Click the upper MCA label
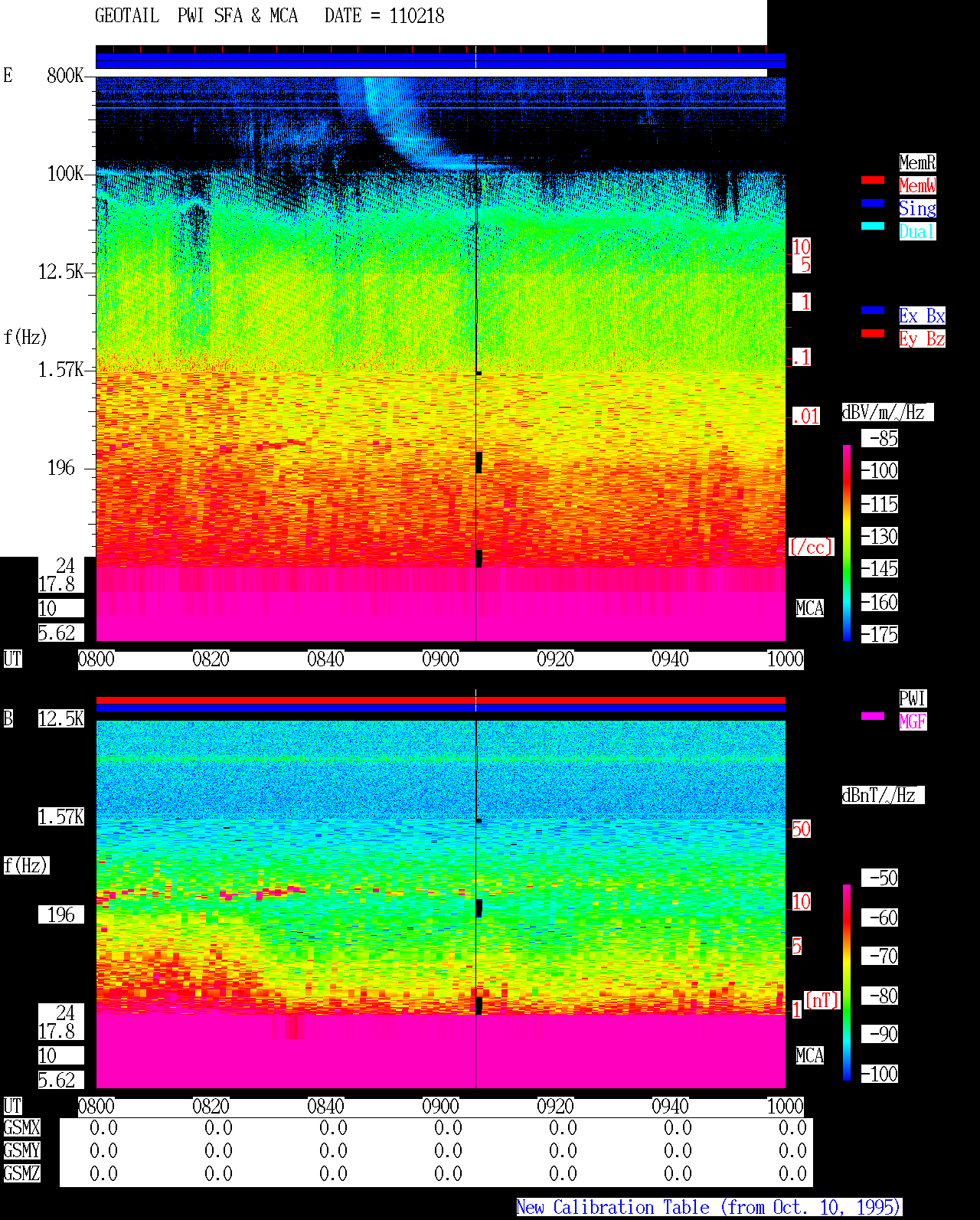The height and width of the screenshot is (1220, 980). 810,609
